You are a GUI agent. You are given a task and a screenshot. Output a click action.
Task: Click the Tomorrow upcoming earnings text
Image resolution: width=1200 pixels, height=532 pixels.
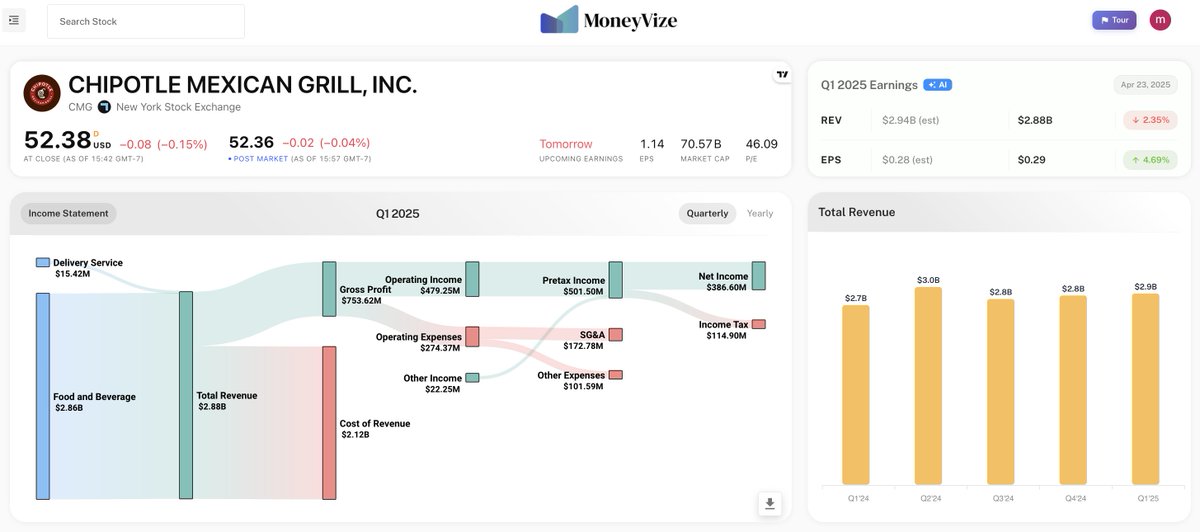point(566,144)
